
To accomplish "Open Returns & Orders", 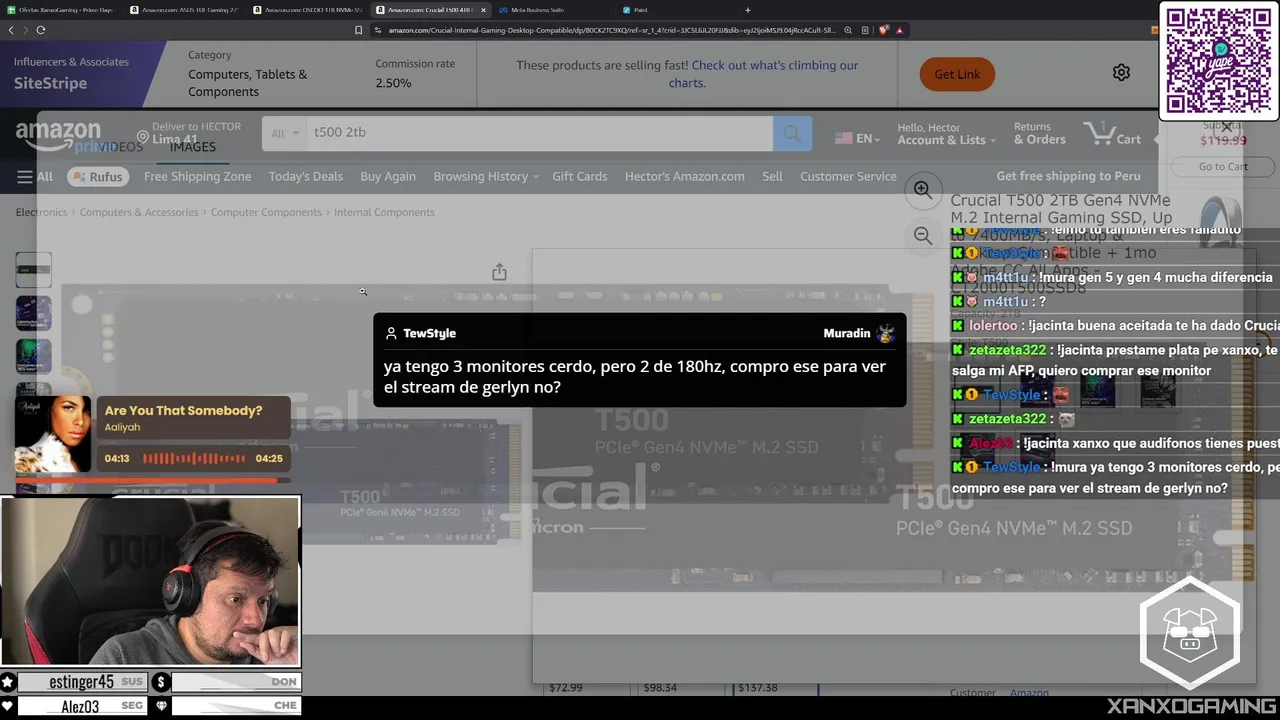I will 1039,134.
